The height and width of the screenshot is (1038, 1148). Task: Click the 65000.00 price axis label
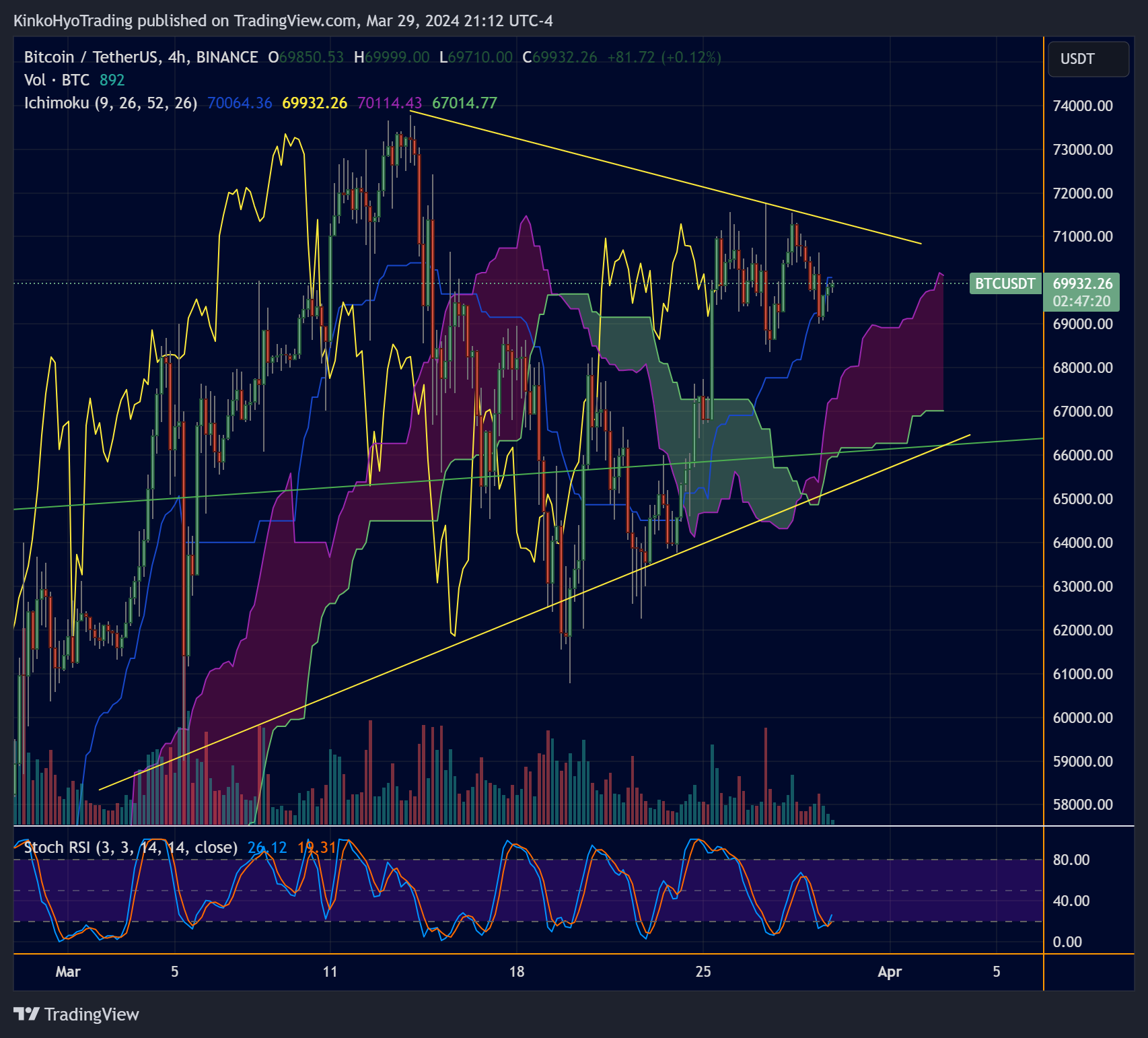coord(1083,499)
